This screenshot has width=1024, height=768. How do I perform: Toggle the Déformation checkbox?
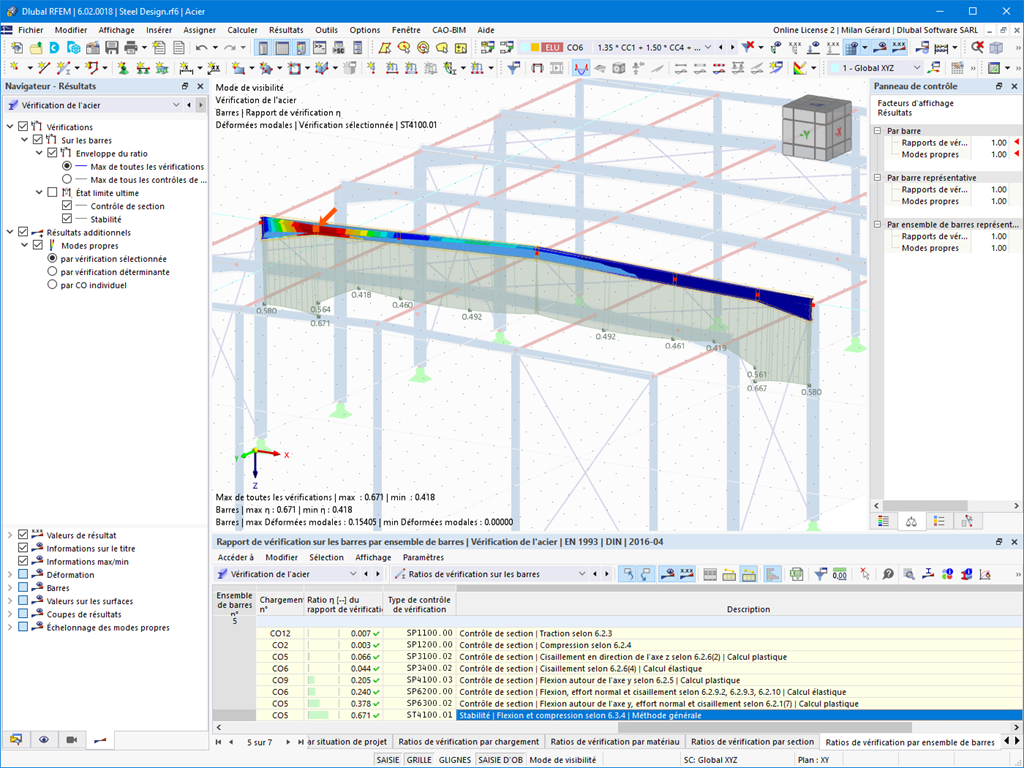[x=23, y=575]
